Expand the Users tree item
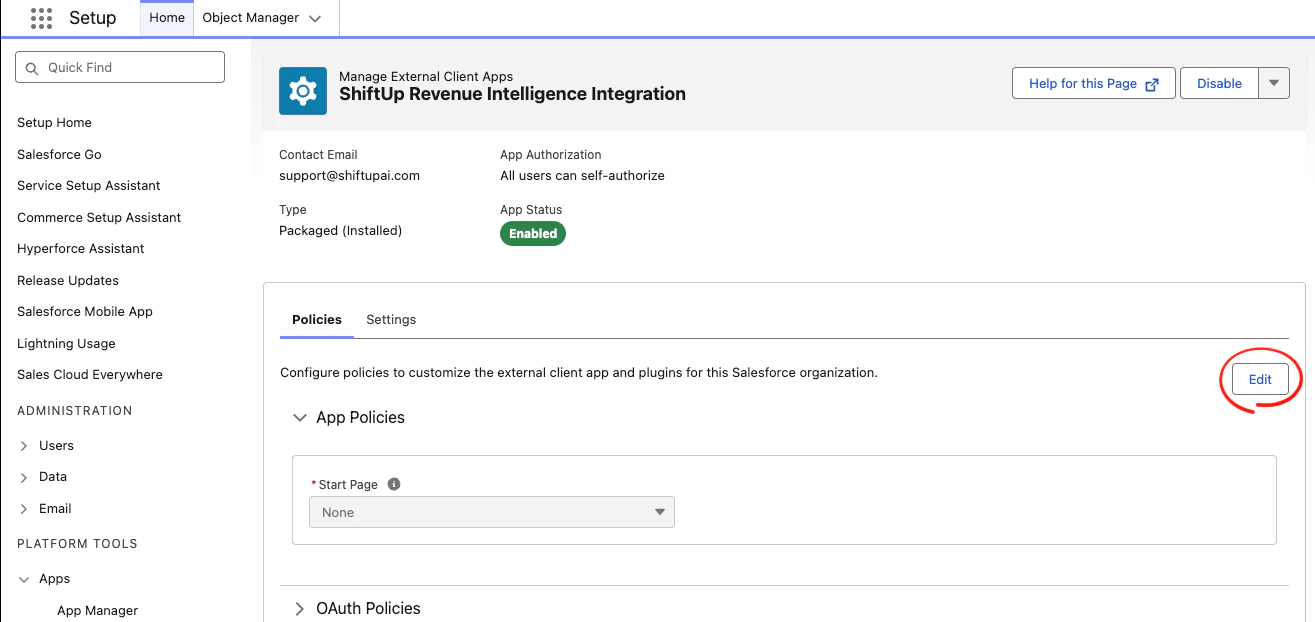The image size is (1315, 622). tap(24, 446)
